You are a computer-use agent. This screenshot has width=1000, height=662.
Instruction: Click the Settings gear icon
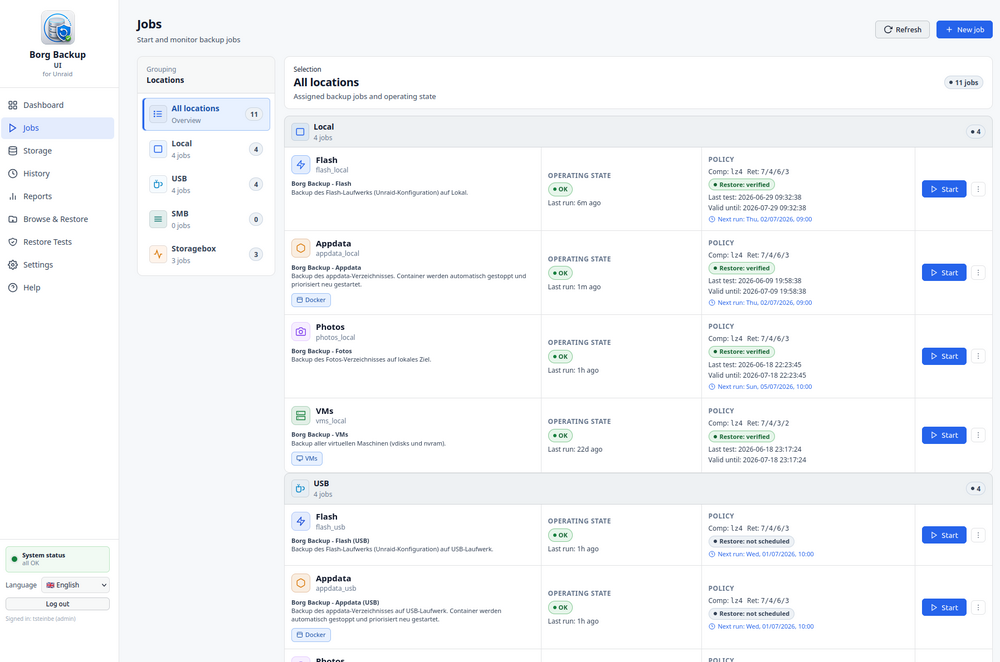point(13,265)
